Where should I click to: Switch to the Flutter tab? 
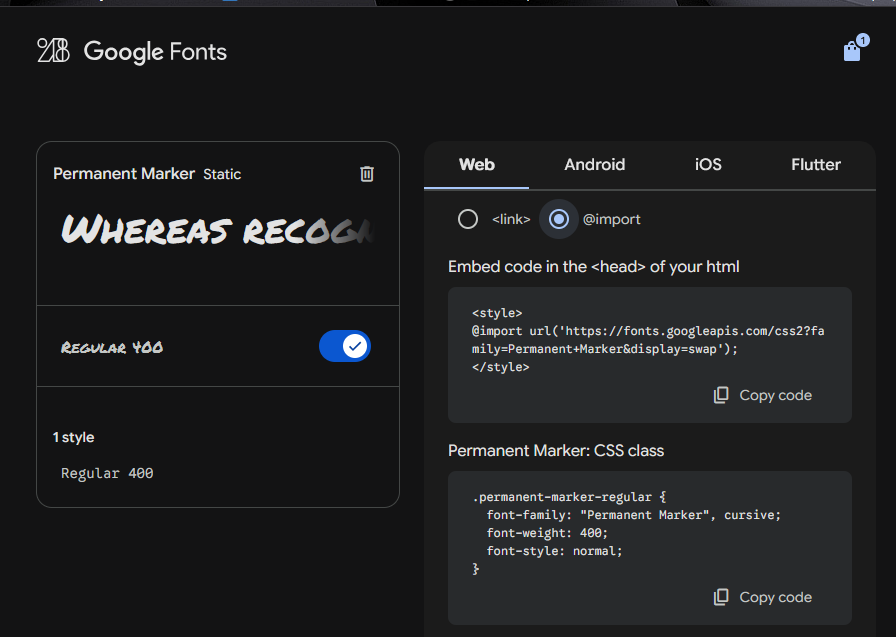click(815, 165)
